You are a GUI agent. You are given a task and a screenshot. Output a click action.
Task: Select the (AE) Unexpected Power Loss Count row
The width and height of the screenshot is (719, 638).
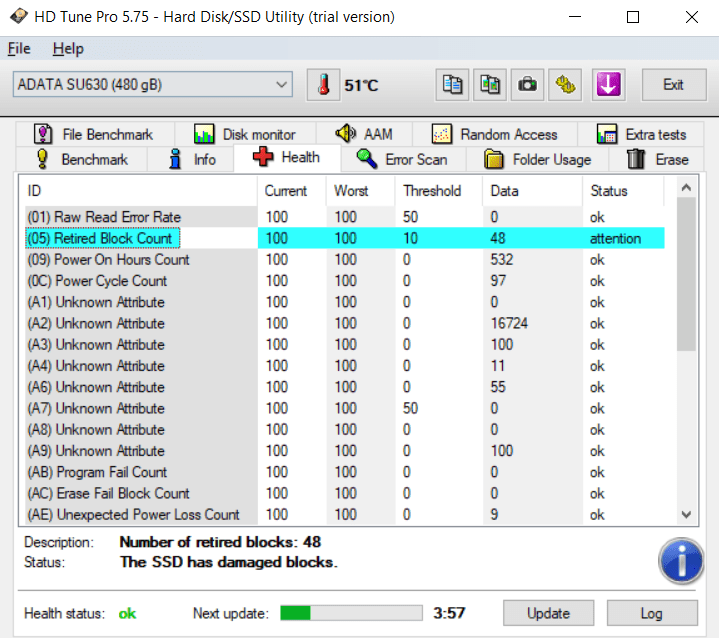(x=344, y=514)
